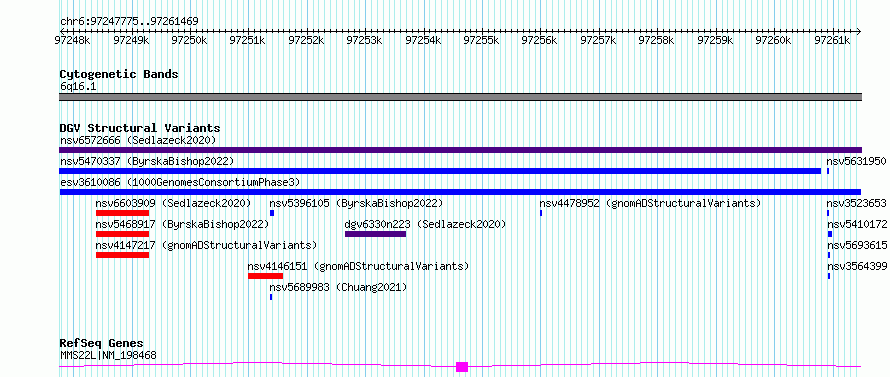The image size is (890, 377).
Task: Click the 97249k ruler tick label
Action: coord(131,40)
